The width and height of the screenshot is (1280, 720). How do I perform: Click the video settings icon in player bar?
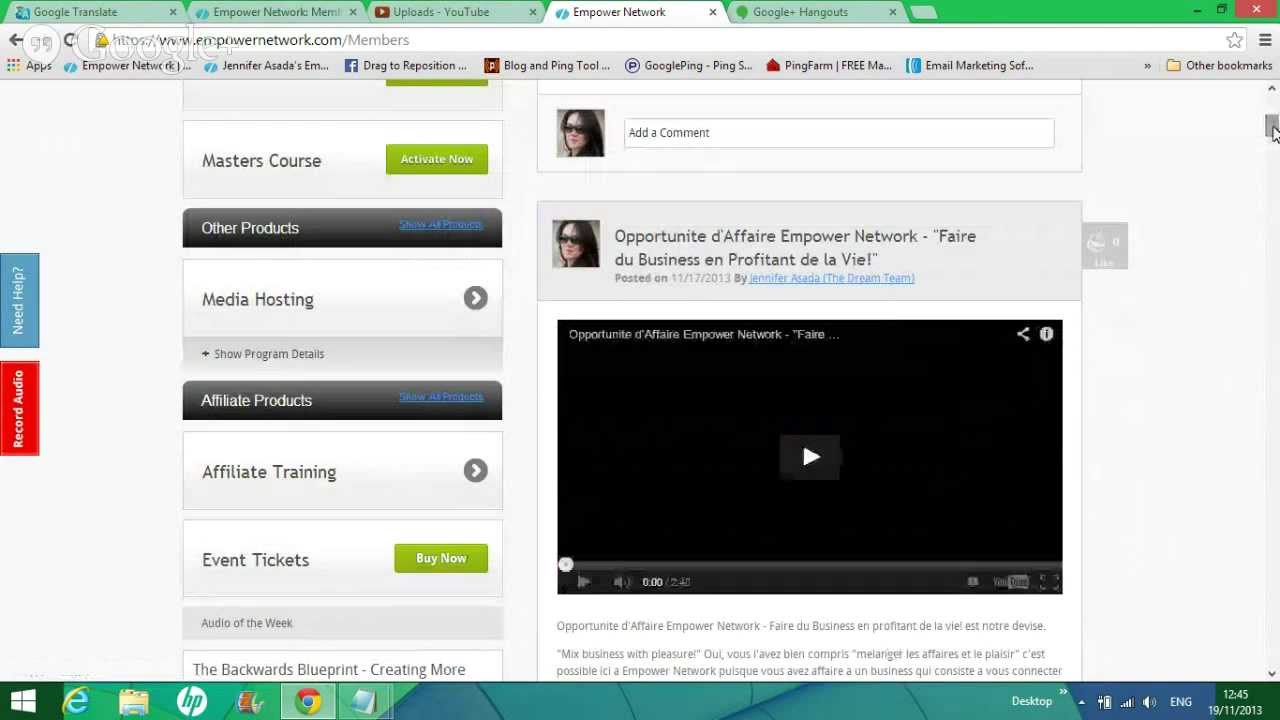tap(972, 582)
